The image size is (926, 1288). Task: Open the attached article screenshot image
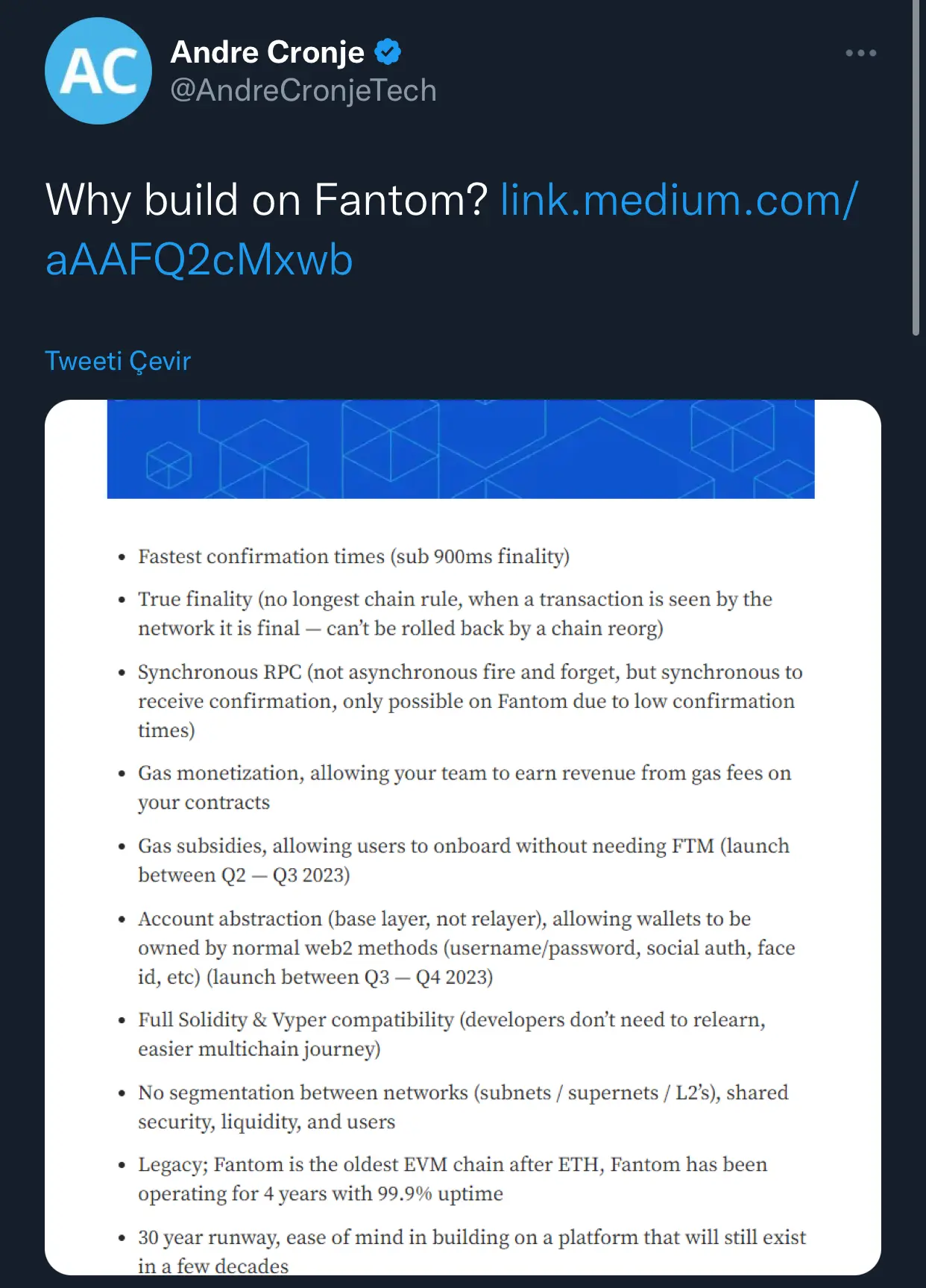(x=463, y=837)
